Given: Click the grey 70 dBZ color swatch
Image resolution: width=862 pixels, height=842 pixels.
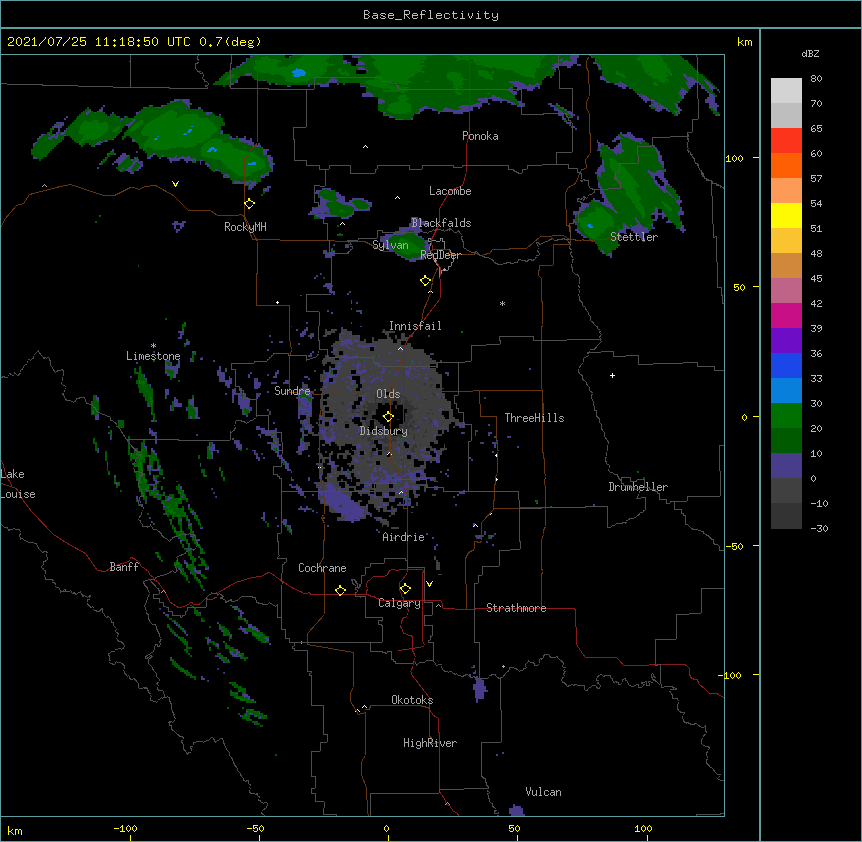Looking at the screenshot, I should [x=786, y=115].
